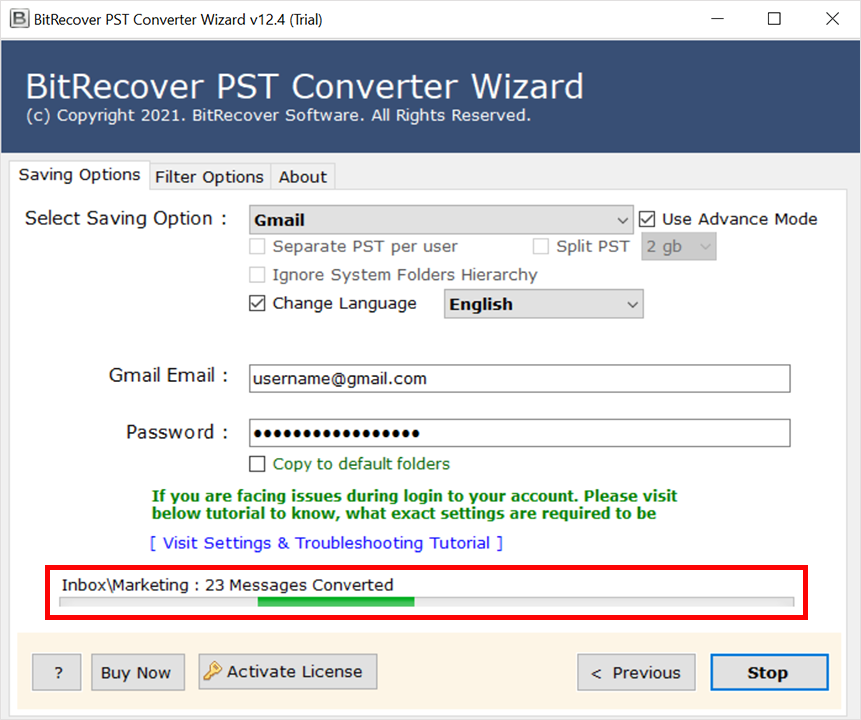861x720 pixels.
Task: Open the Filter Options tab
Action: [210, 177]
